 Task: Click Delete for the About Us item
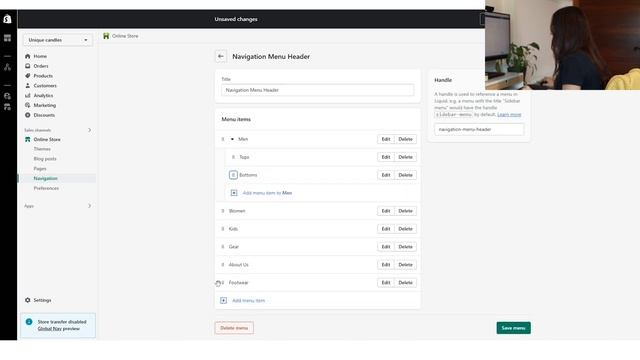click(405, 265)
